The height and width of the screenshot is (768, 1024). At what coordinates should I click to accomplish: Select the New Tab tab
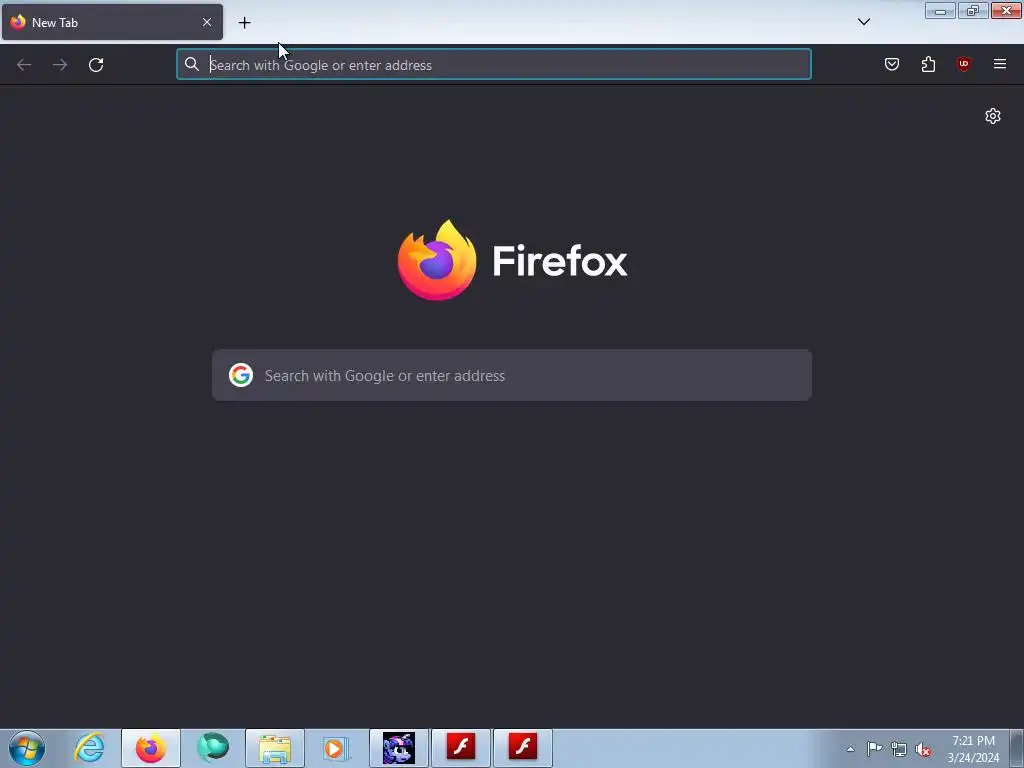click(x=112, y=22)
